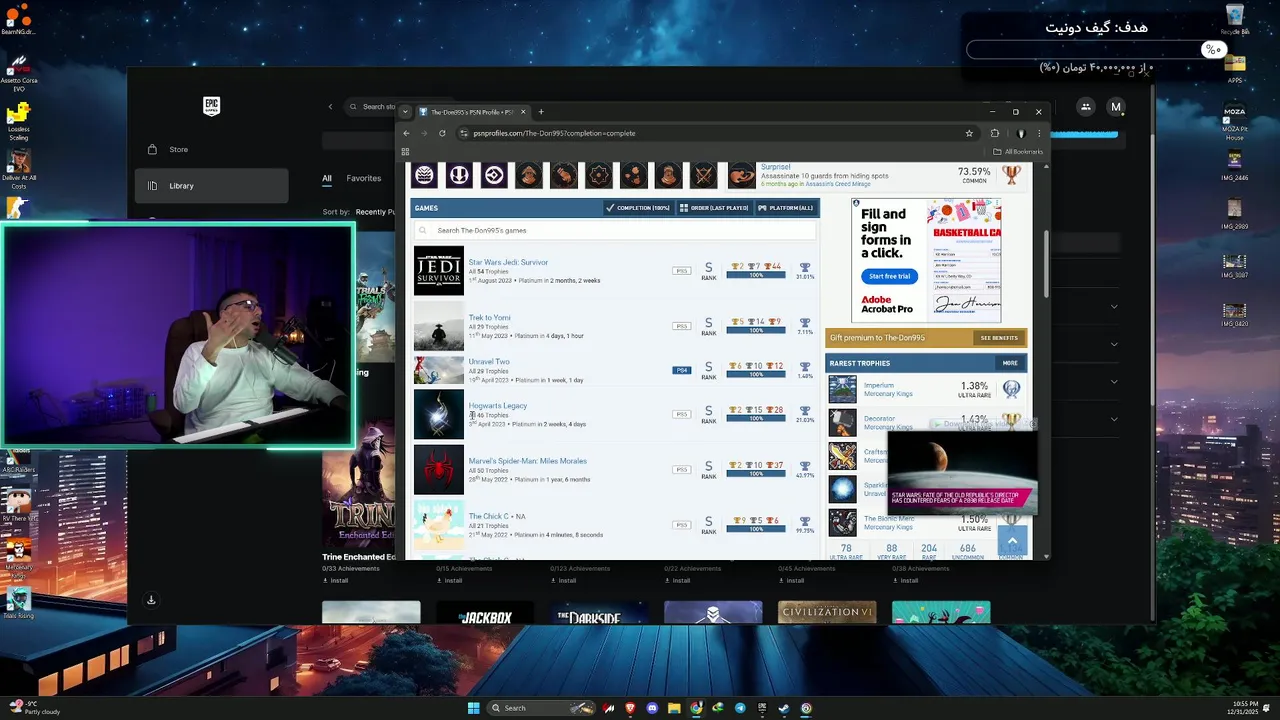The image size is (1280, 720).
Task: Click the Epic launcher downloads arrow icon
Action: pos(151,600)
